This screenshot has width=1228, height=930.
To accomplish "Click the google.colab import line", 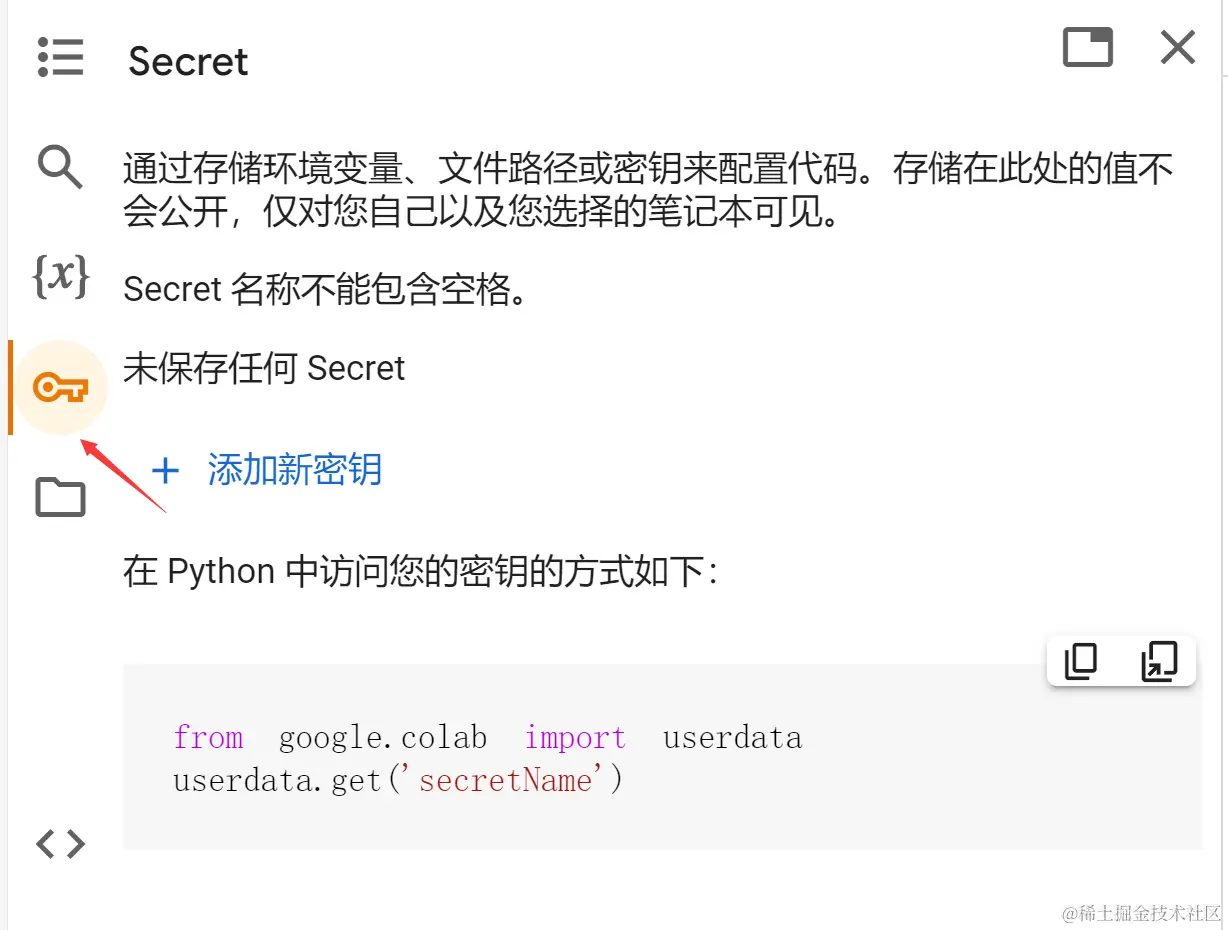I will (x=487, y=738).
